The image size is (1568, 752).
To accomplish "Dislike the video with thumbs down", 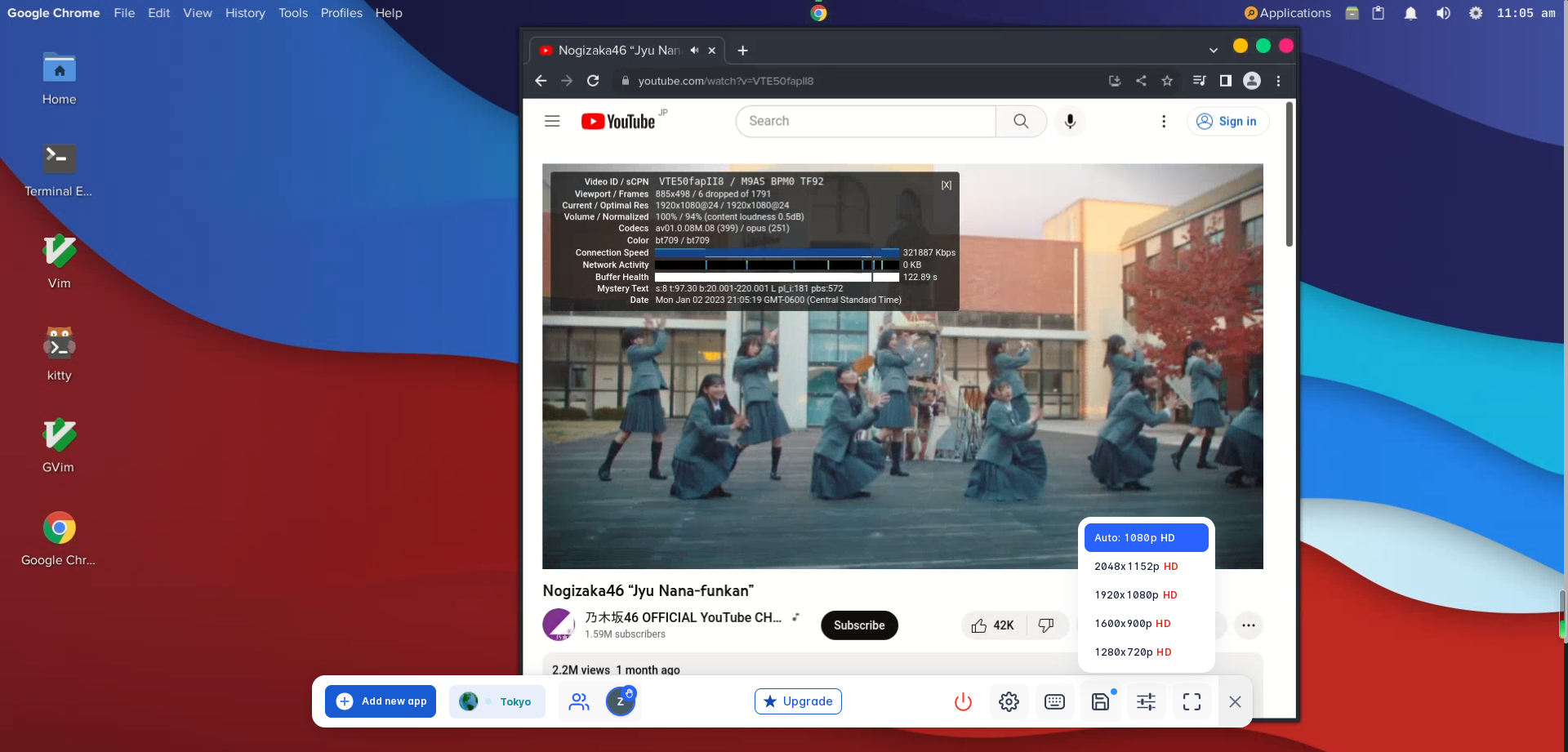I will coord(1046,625).
